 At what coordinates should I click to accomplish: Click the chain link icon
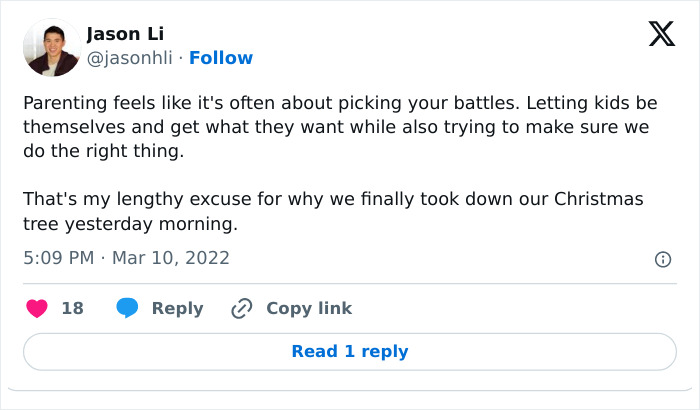(241, 308)
